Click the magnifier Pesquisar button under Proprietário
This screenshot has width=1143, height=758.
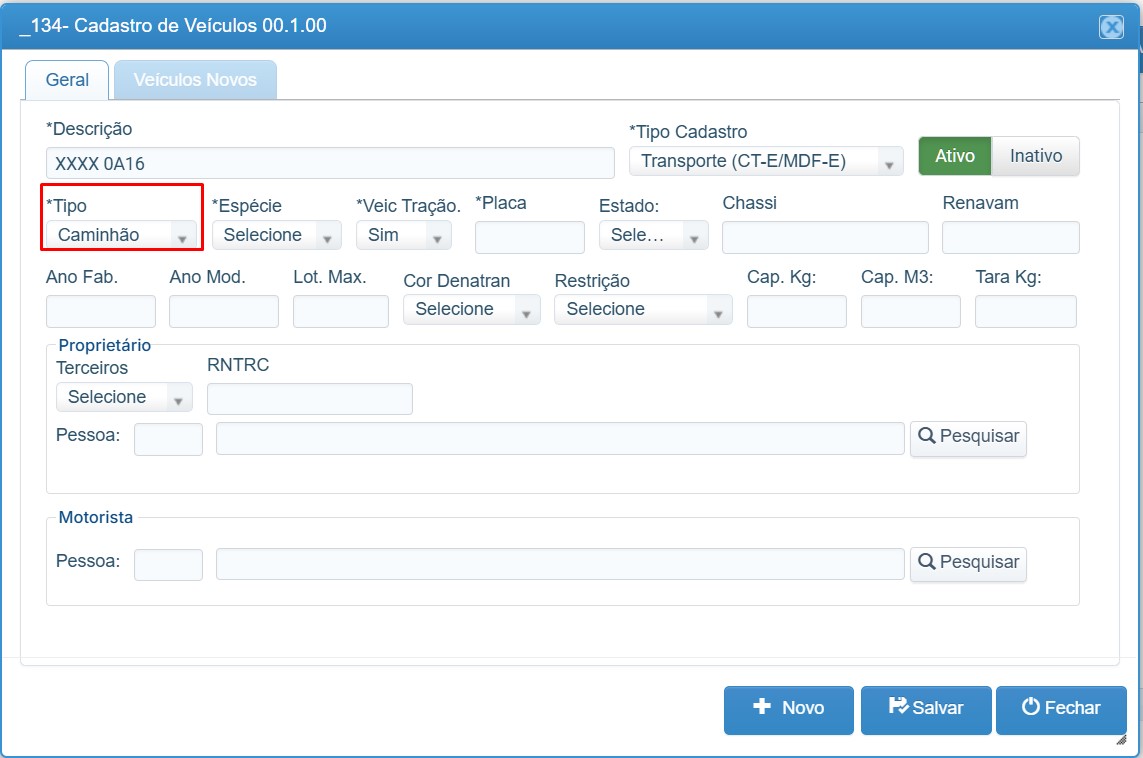coord(968,438)
